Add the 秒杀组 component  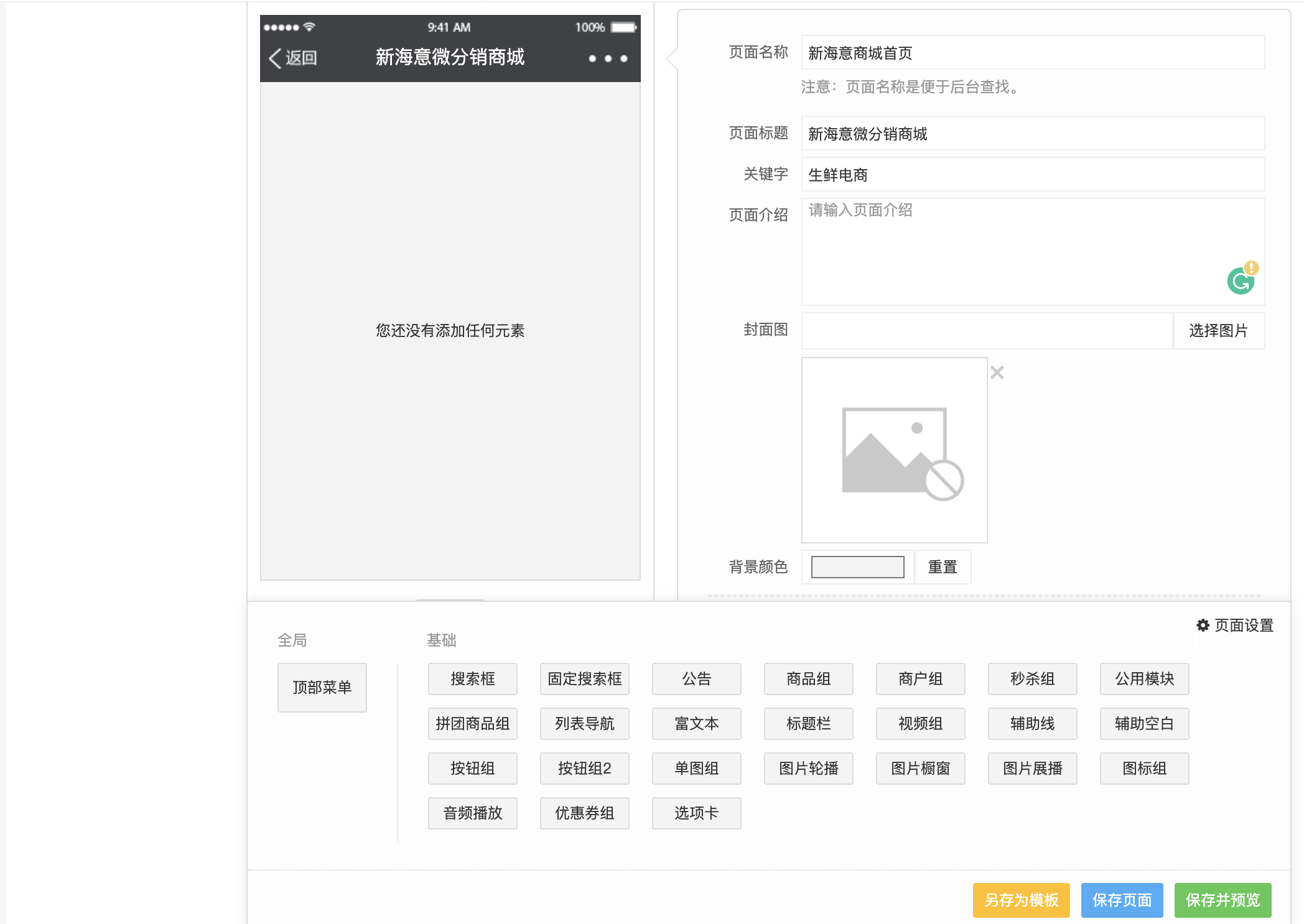pyautogui.click(x=1033, y=678)
